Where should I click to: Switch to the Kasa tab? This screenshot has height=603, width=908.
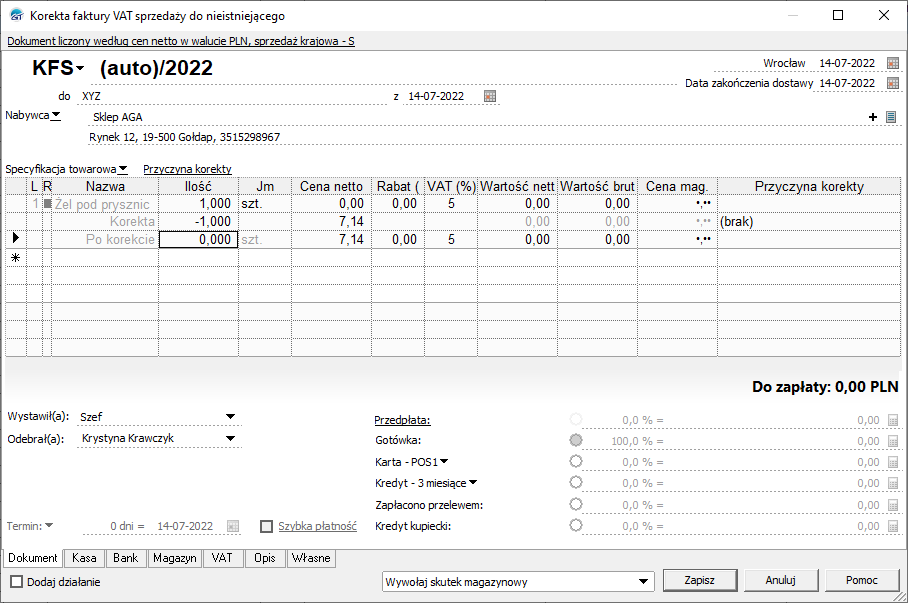(84, 558)
